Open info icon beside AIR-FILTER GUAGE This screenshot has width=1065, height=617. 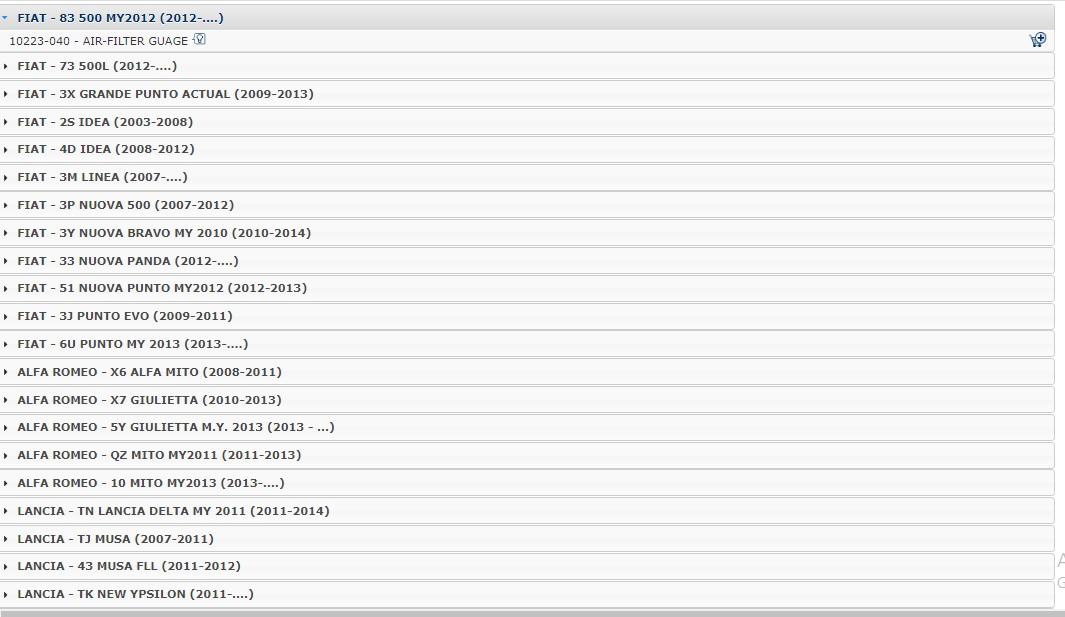pos(199,39)
